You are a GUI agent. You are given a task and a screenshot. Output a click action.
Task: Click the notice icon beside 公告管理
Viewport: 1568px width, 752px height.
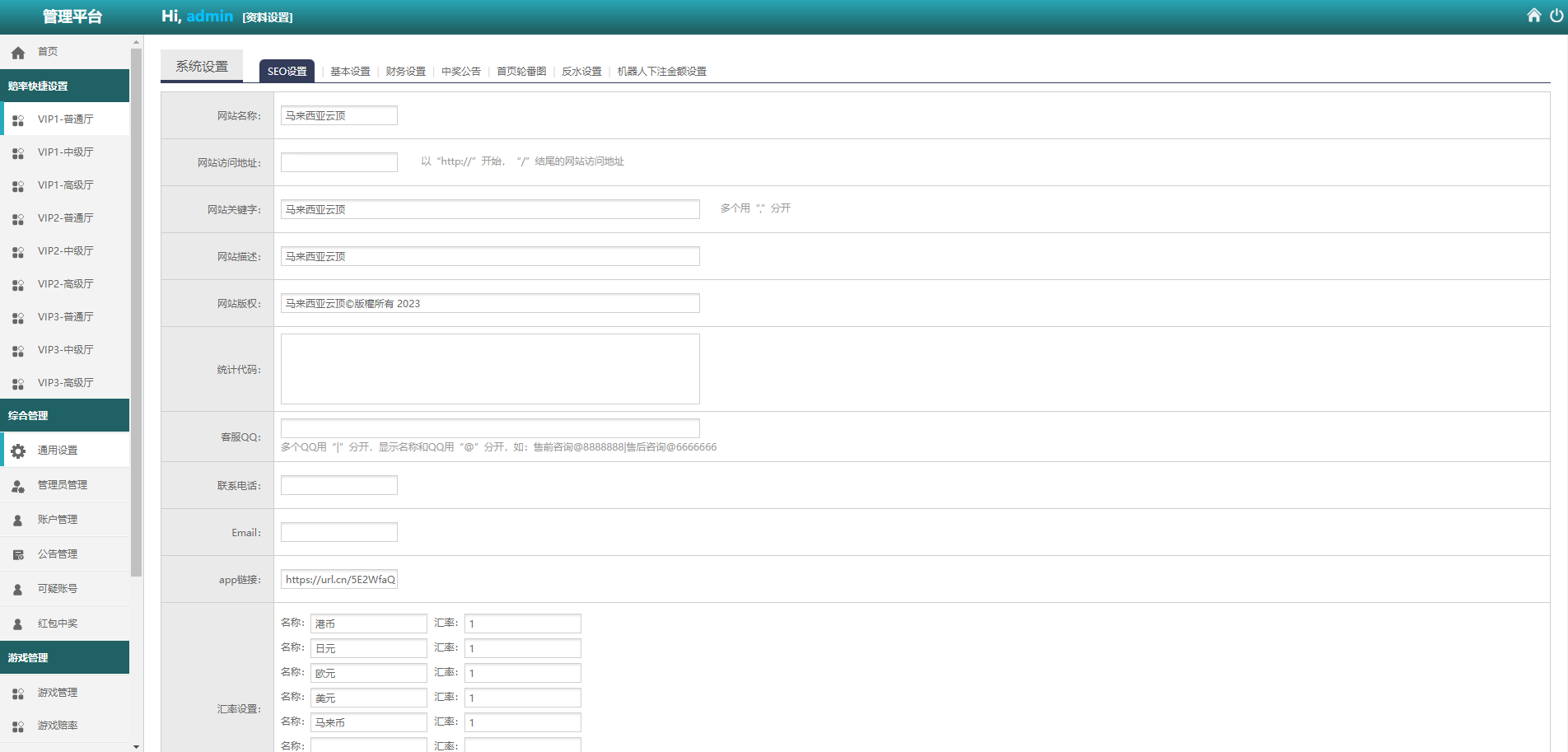18,555
